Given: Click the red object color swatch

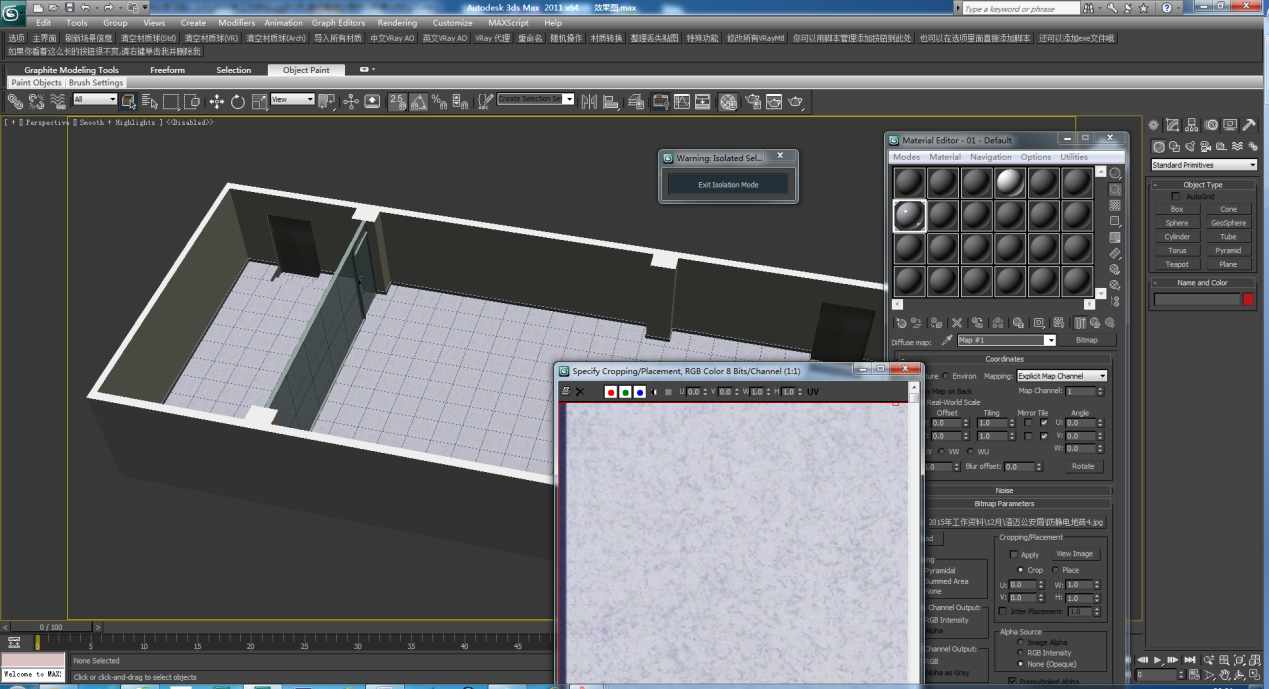Looking at the screenshot, I should [1248, 300].
